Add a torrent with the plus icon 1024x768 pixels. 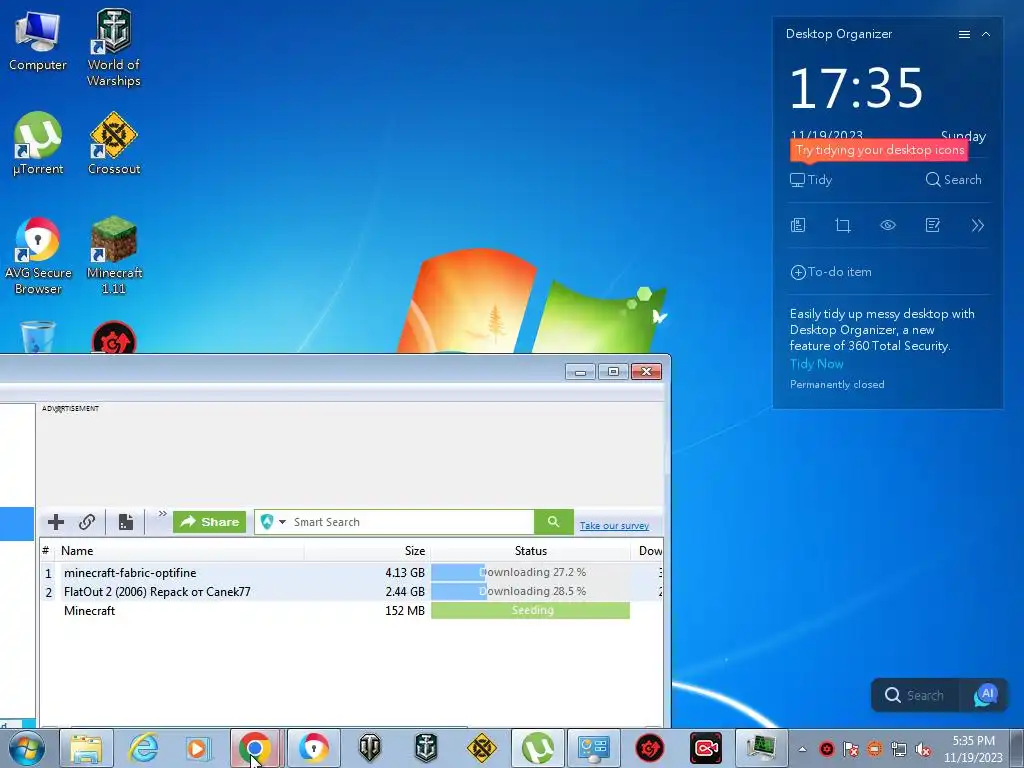point(56,522)
